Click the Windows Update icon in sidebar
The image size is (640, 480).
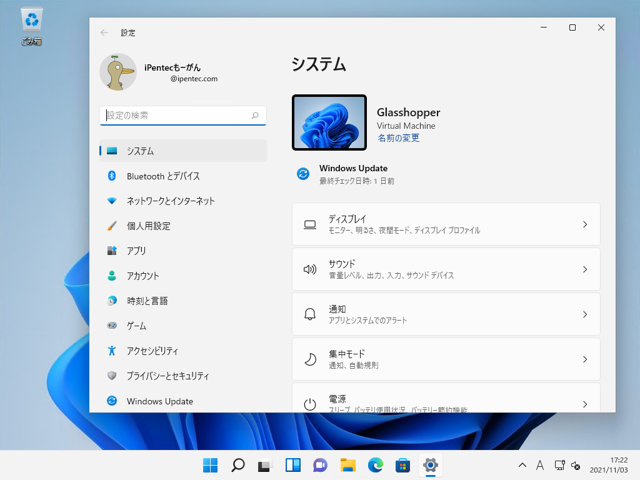tap(112, 401)
